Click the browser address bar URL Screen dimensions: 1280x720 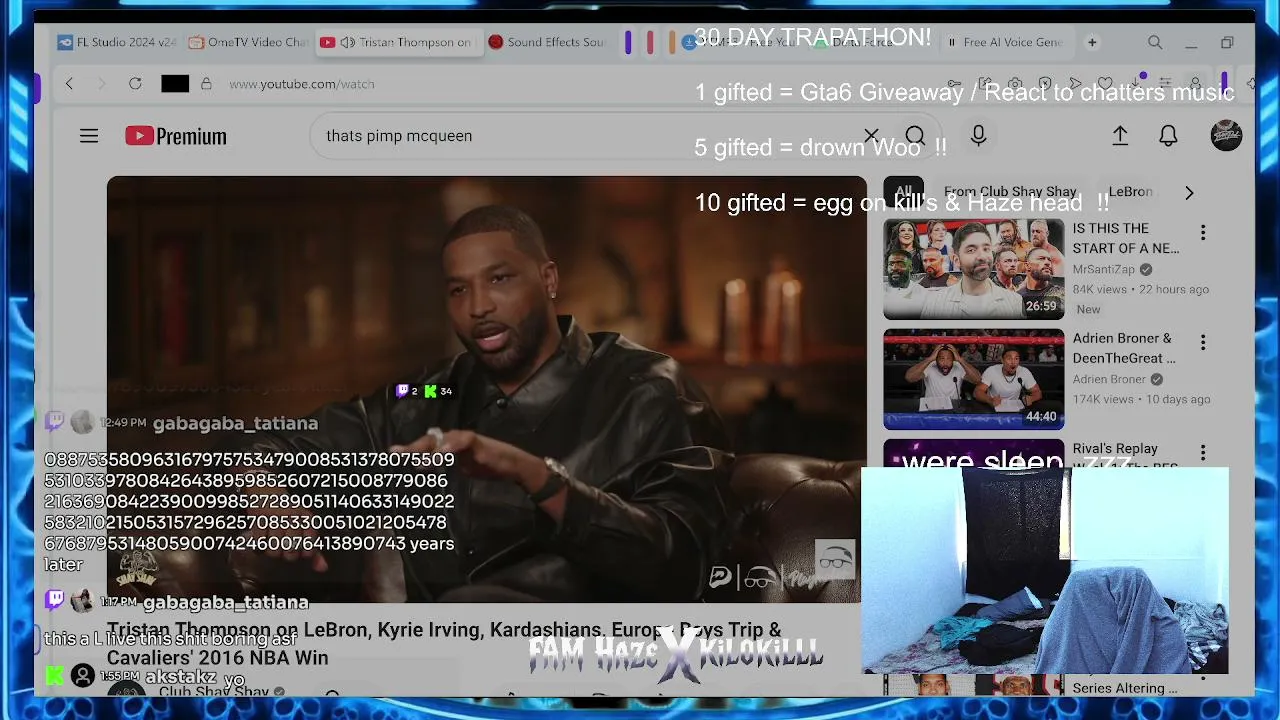[302, 84]
